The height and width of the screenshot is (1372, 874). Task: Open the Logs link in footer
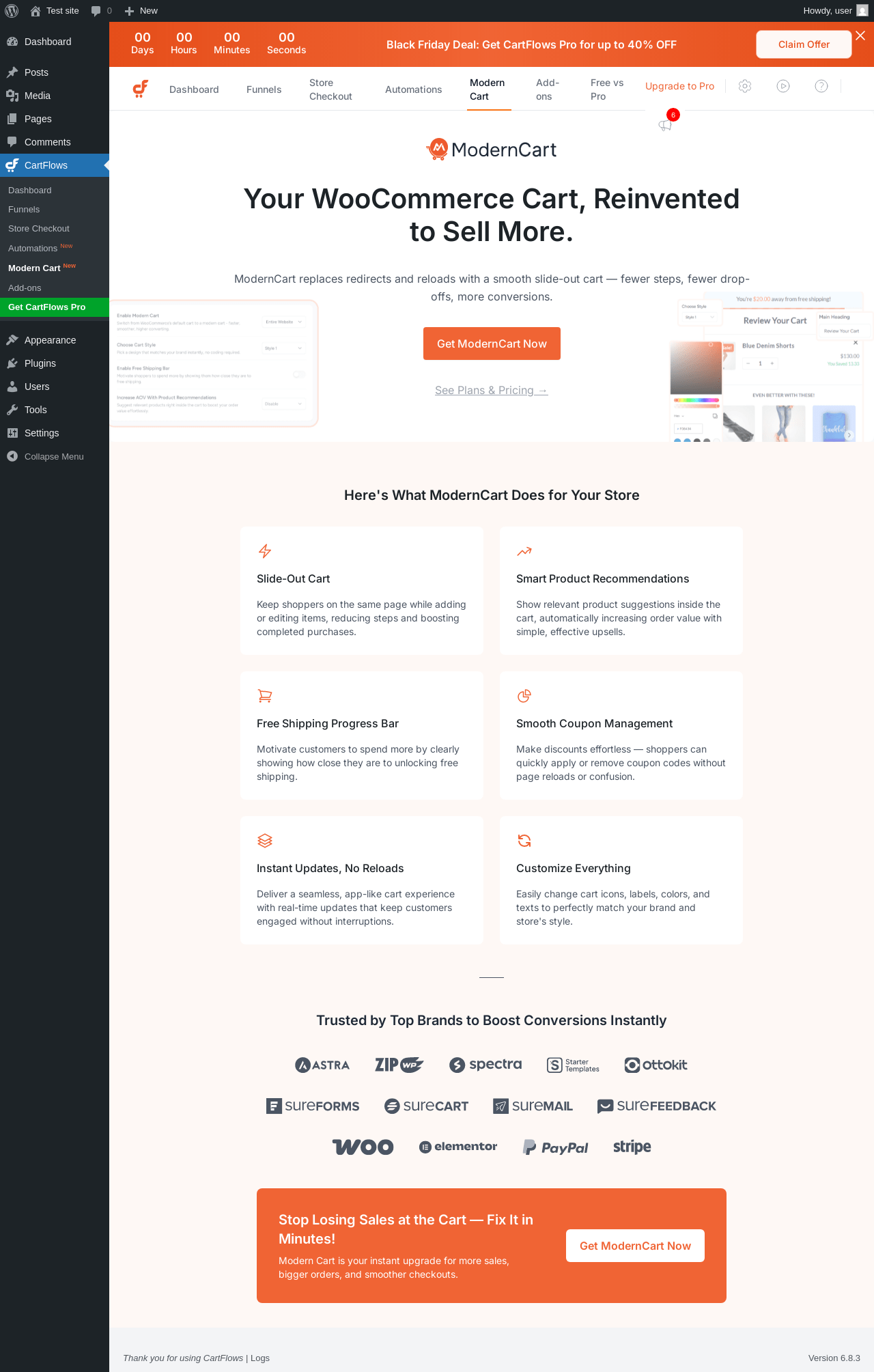click(x=260, y=1358)
